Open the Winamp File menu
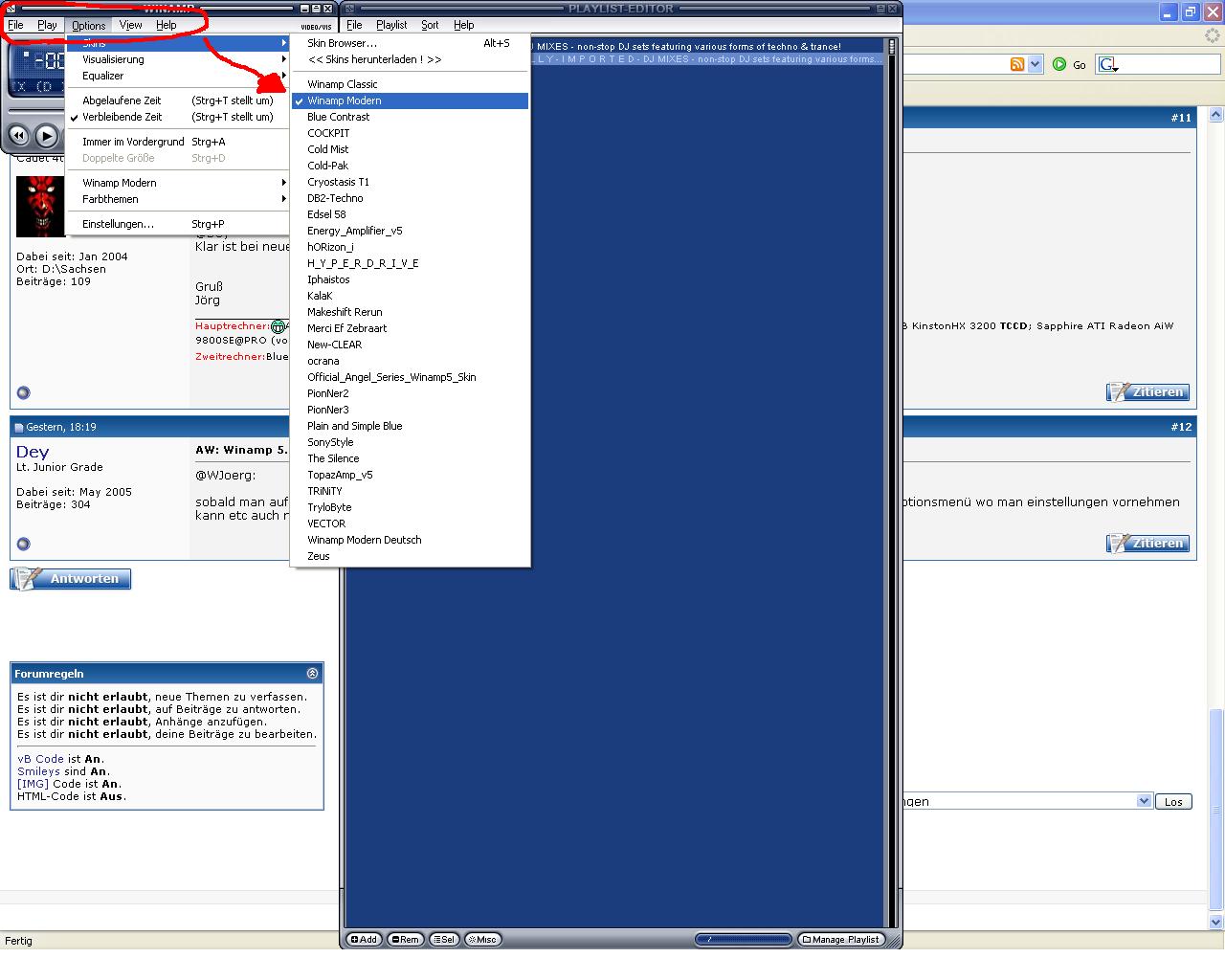 [x=16, y=25]
